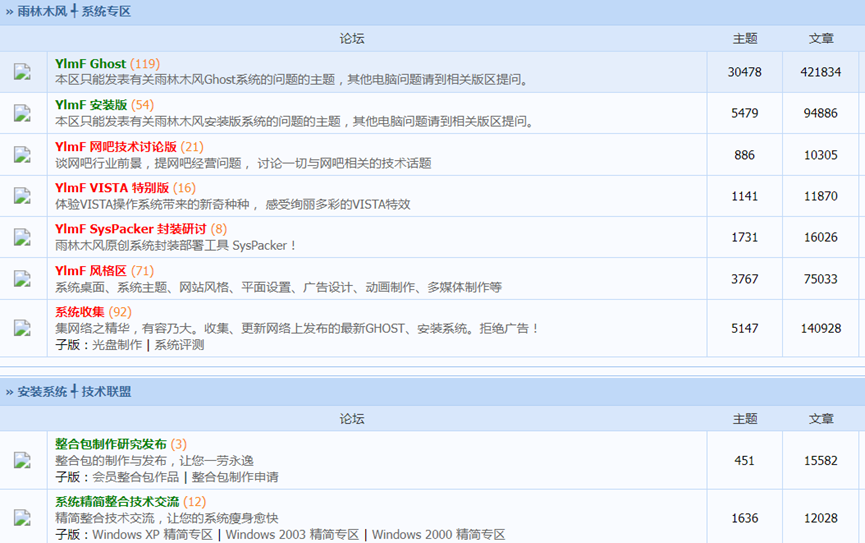
Task: Click the article count 11870
Action: [x=821, y=196]
